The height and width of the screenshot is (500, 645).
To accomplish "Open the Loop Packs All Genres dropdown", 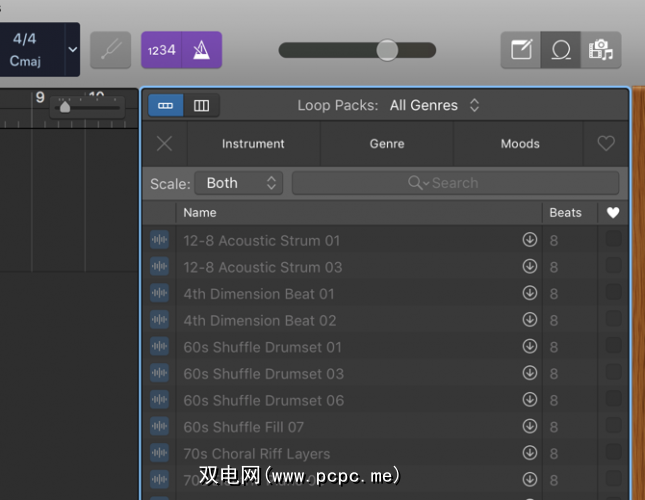I will [x=434, y=105].
